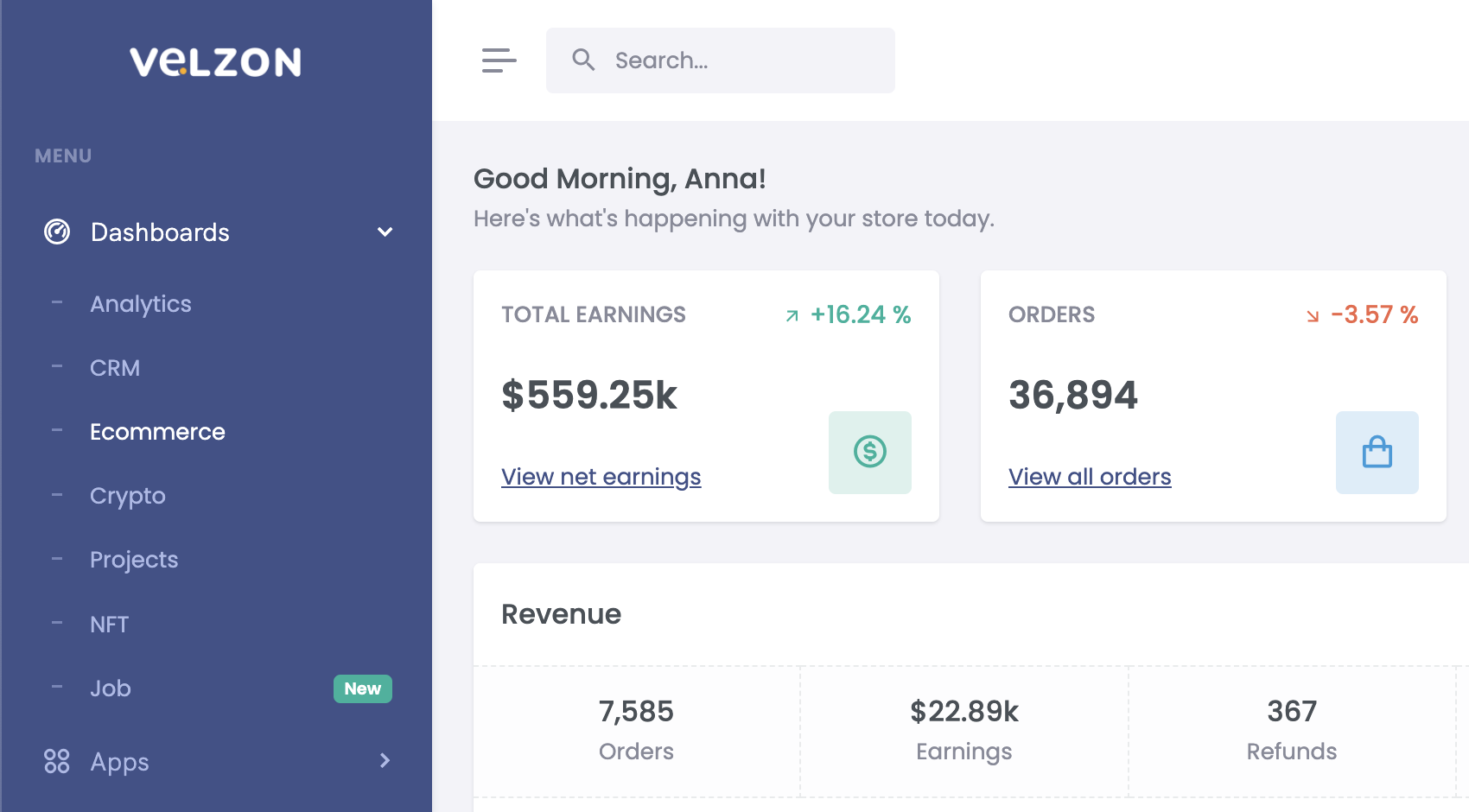Select CRM in the sidebar
Viewport: 1469px width, 812px height.
point(115,368)
